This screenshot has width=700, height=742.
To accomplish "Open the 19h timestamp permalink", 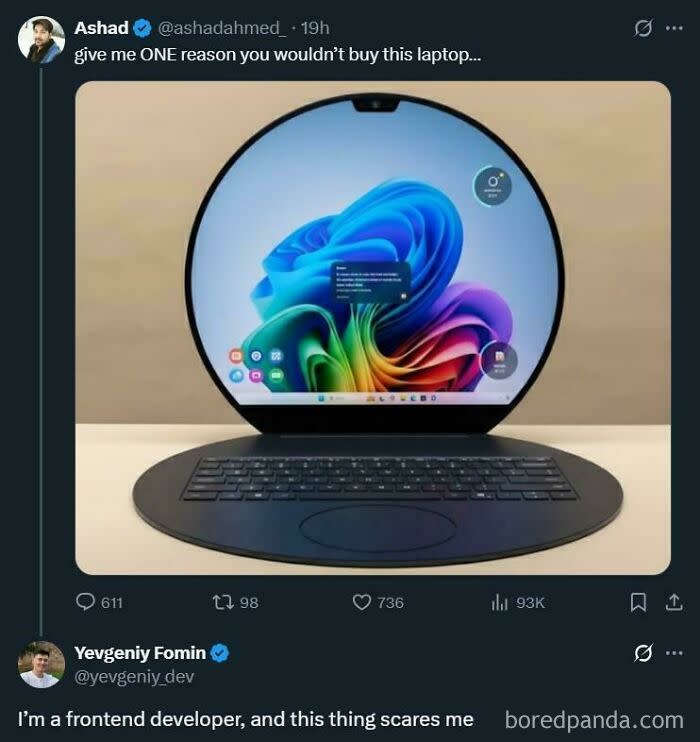I will point(315,28).
